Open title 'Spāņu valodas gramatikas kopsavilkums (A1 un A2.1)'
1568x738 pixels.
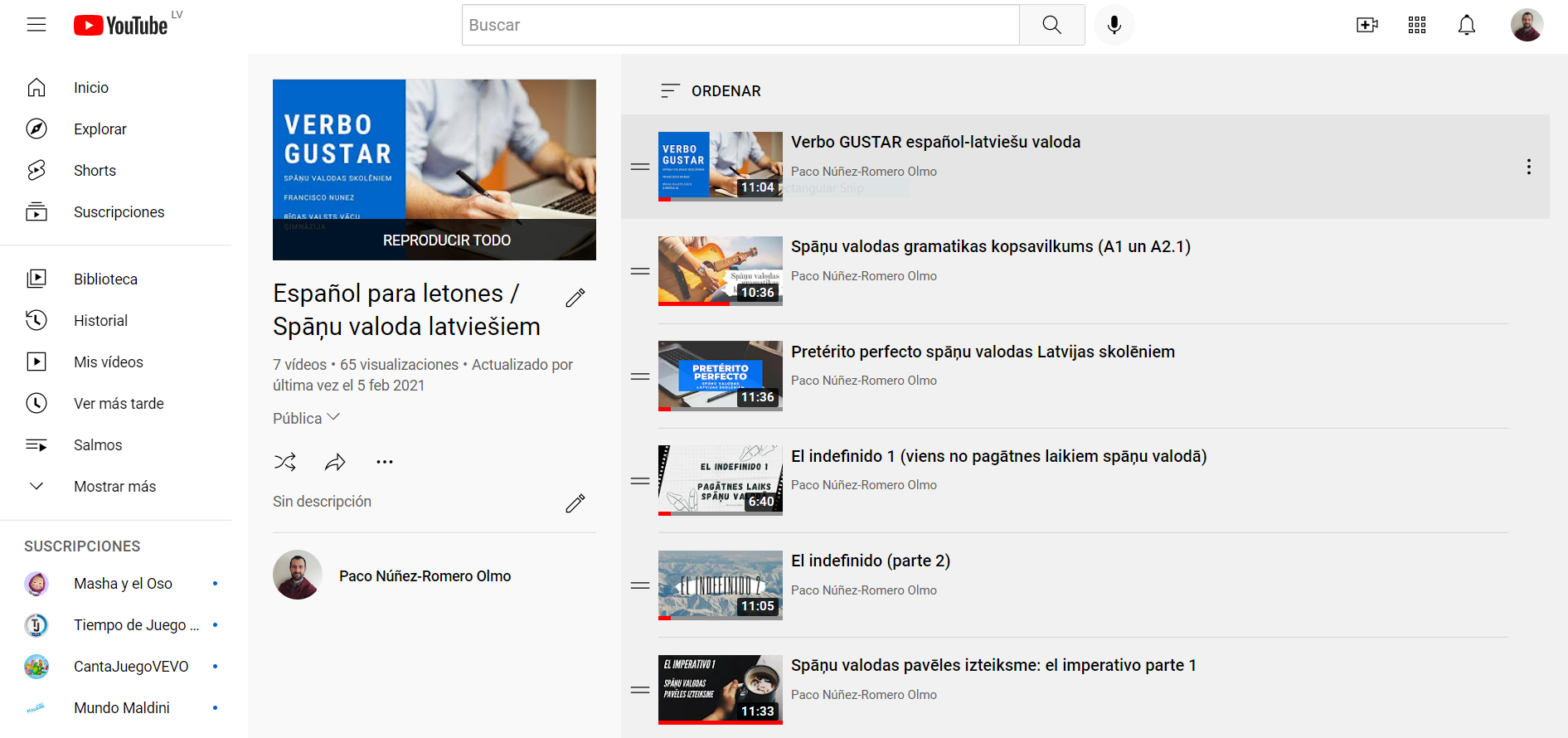[991, 246]
